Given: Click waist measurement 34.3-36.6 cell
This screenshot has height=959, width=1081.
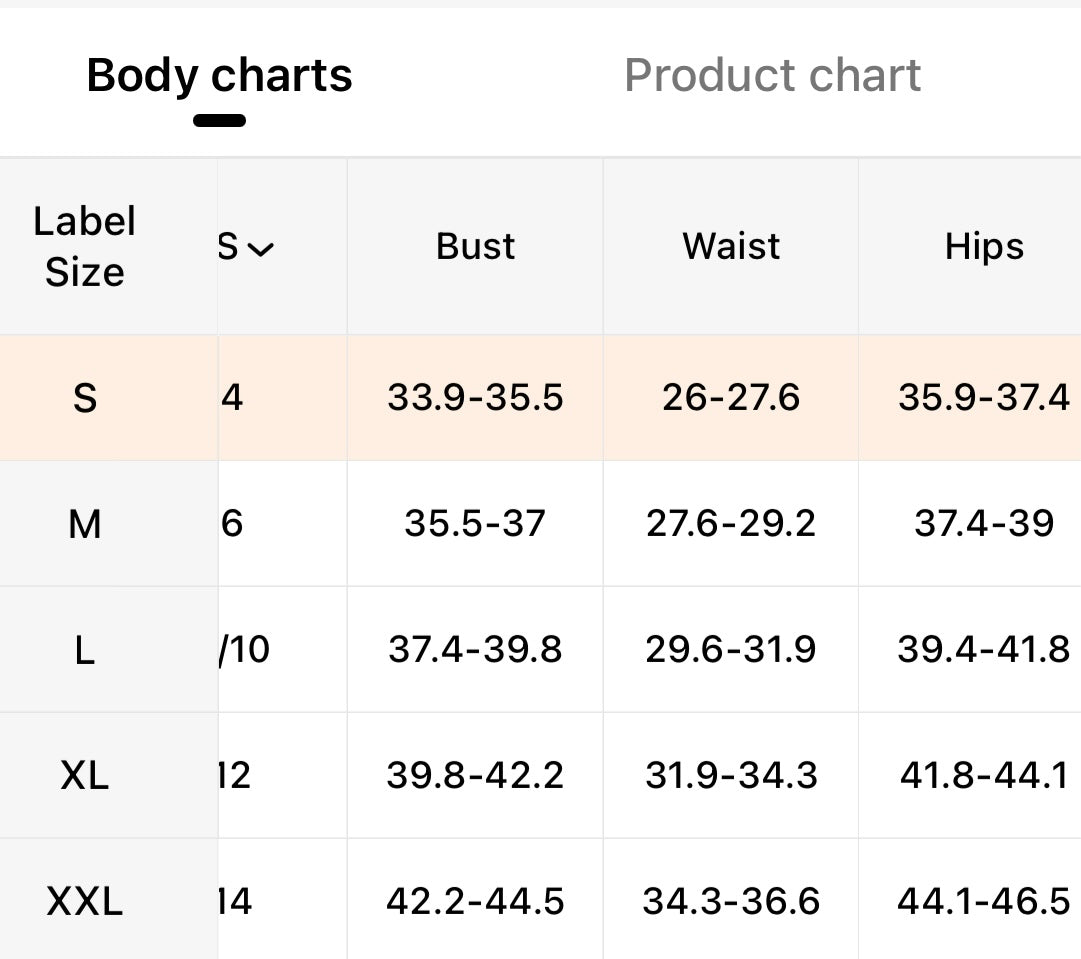Looking at the screenshot, I should [x=731, y=902].
